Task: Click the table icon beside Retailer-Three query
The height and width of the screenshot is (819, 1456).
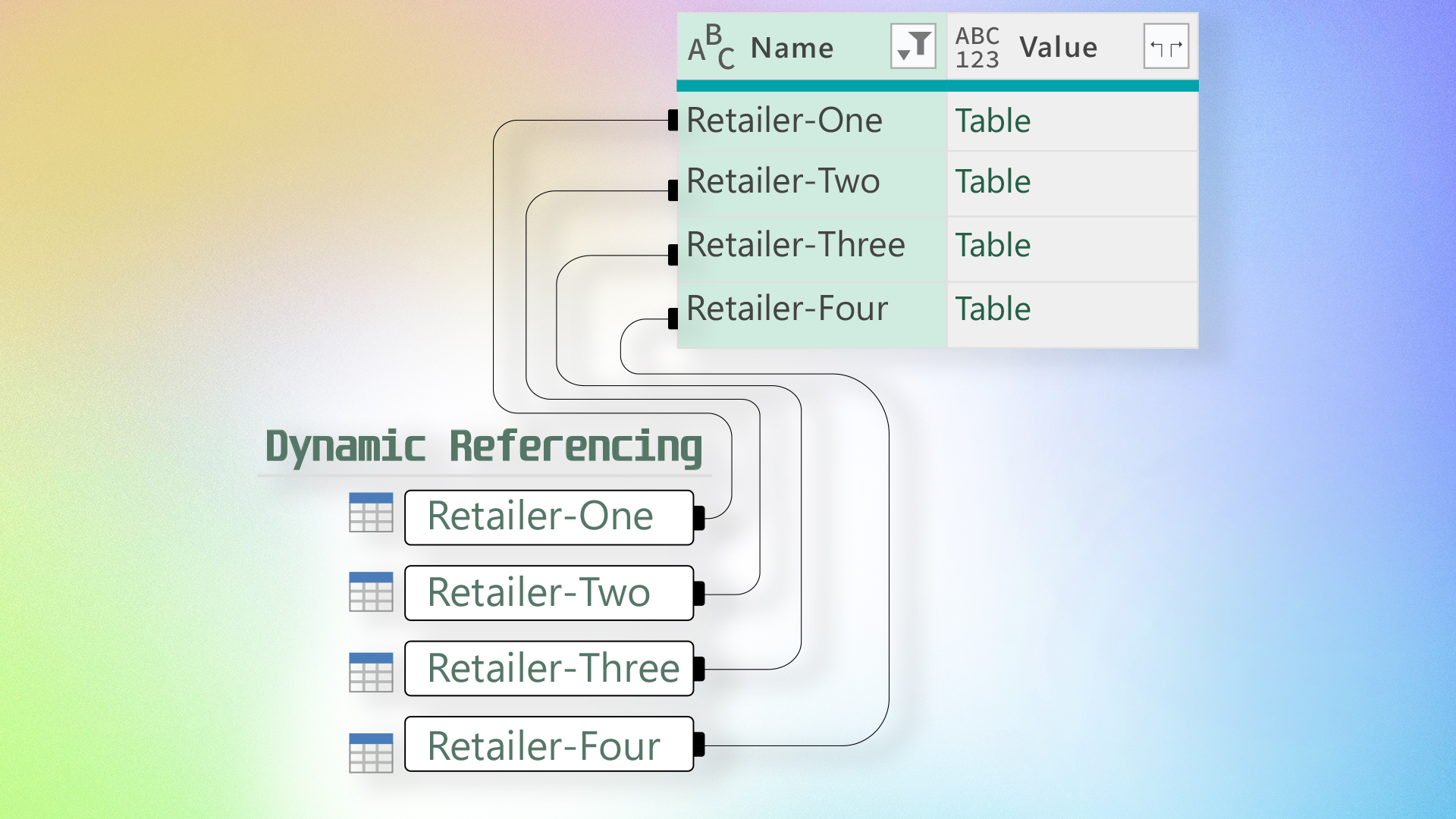Action: coord(371,672)
